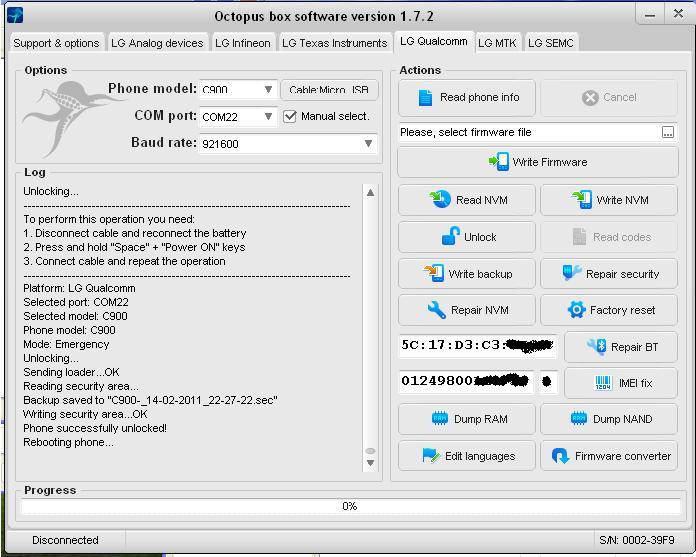Click the Cancel X icon

pos(590,97)
